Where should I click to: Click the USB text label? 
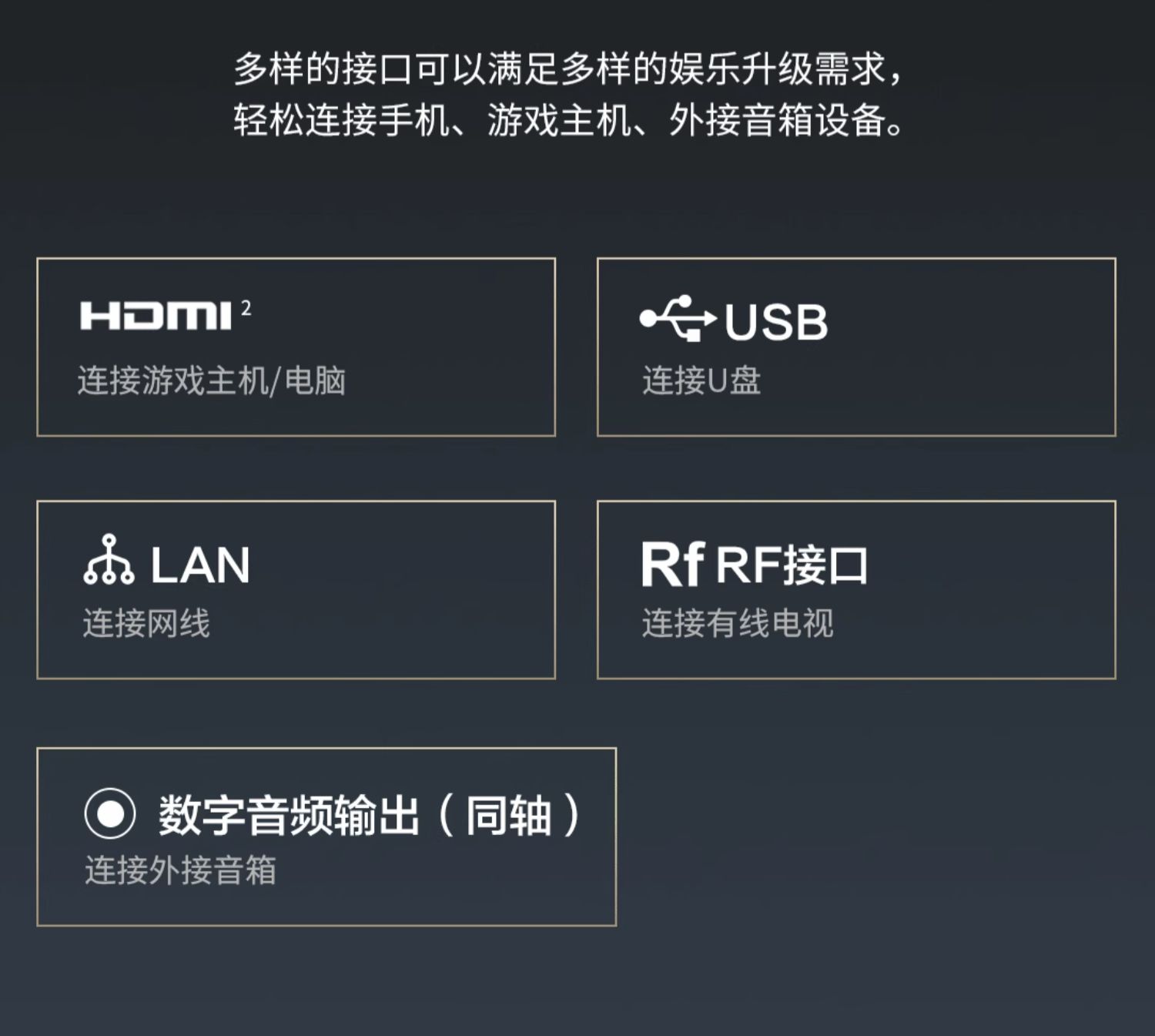[x=776, y=322]
